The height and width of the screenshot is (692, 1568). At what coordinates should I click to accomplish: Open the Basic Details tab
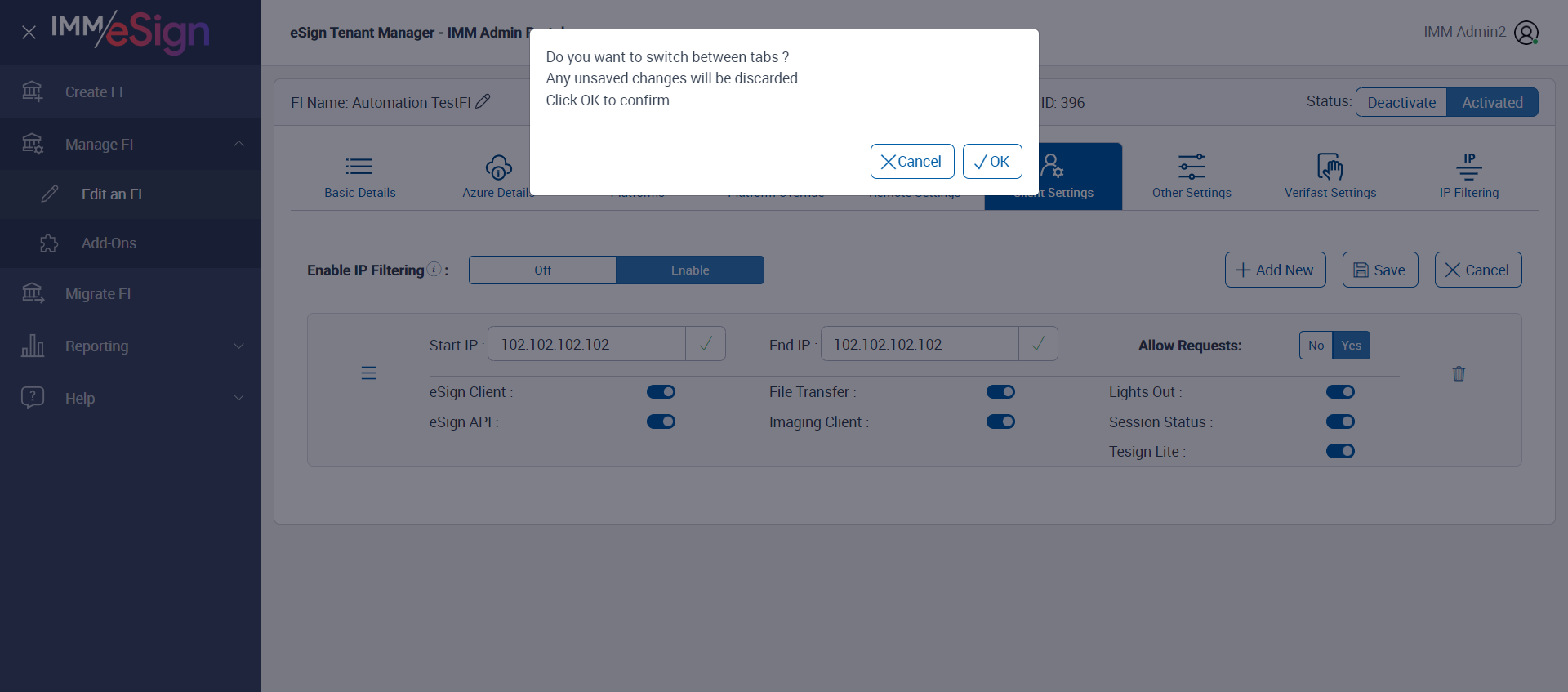tap(359, 176)
